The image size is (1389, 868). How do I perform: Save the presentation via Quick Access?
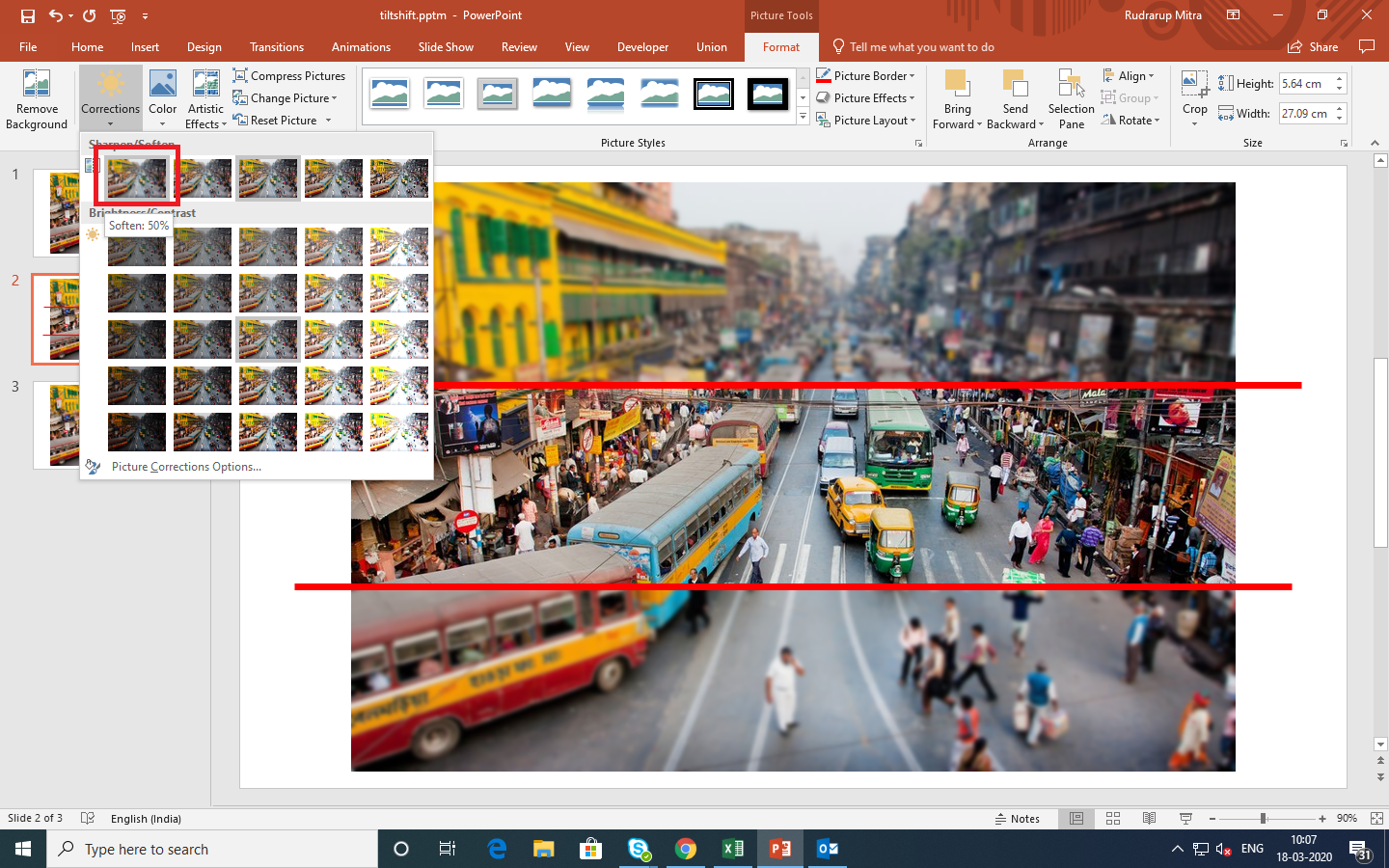(27, 15)
